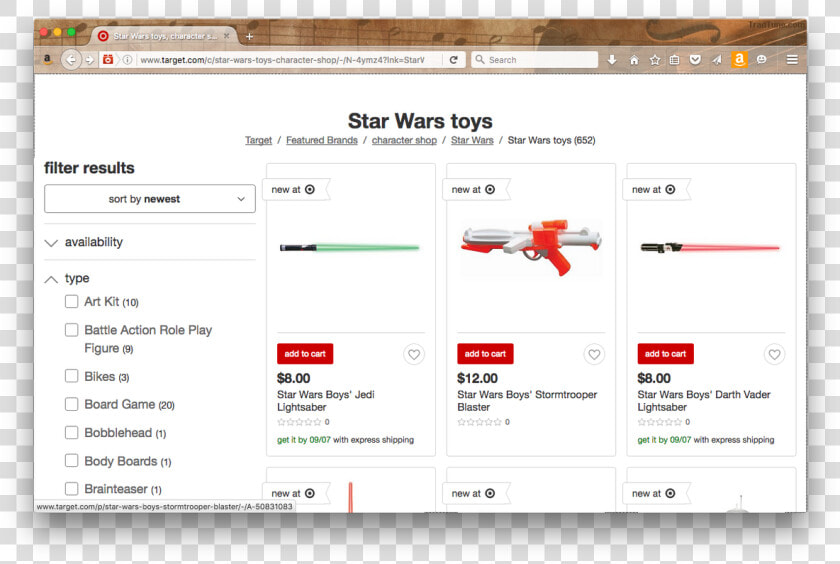
Task: Click the green Jedi Lightsaber product image
Action: (x=350, y=247)
